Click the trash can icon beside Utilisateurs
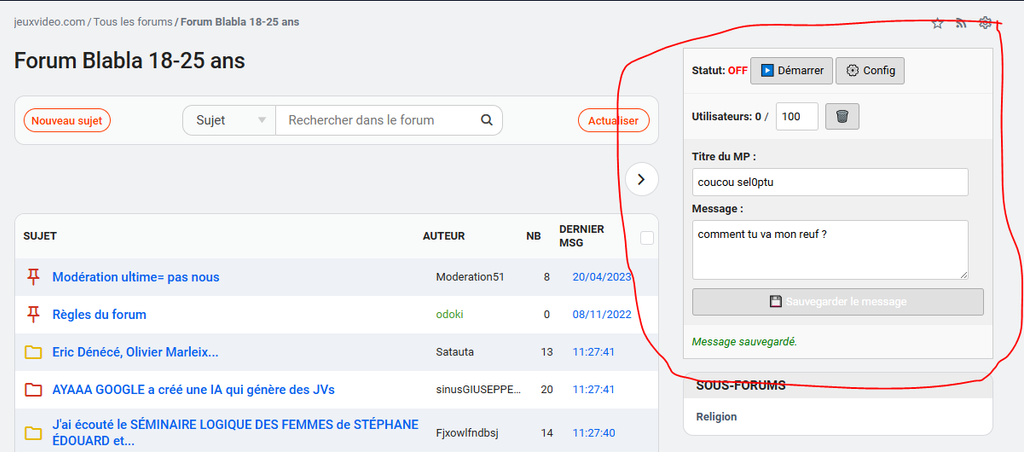Screen dimensions: 1024x452 [842, 117]
